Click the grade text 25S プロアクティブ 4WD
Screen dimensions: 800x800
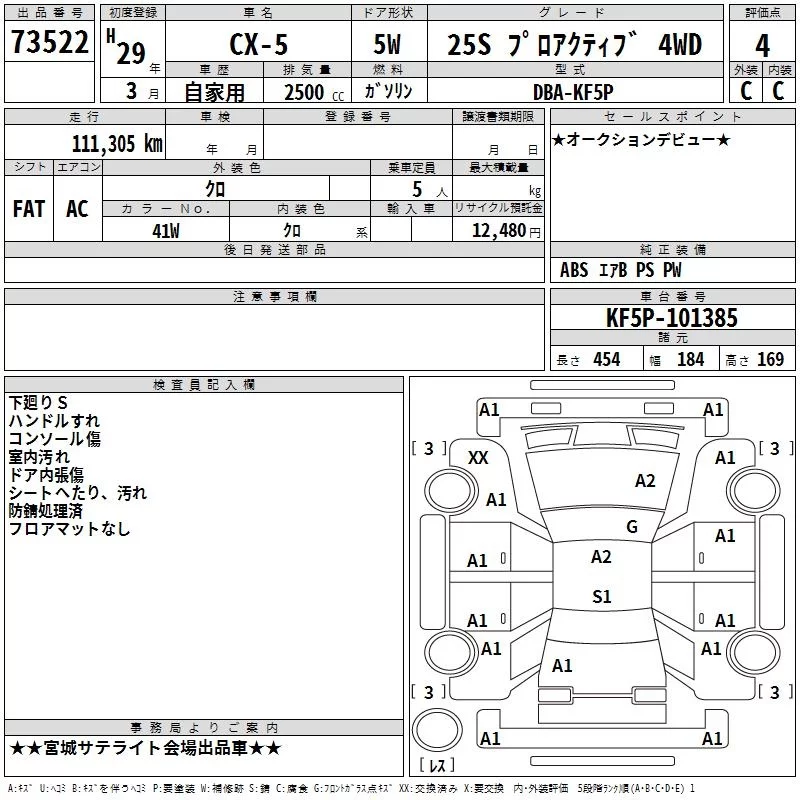574,44
